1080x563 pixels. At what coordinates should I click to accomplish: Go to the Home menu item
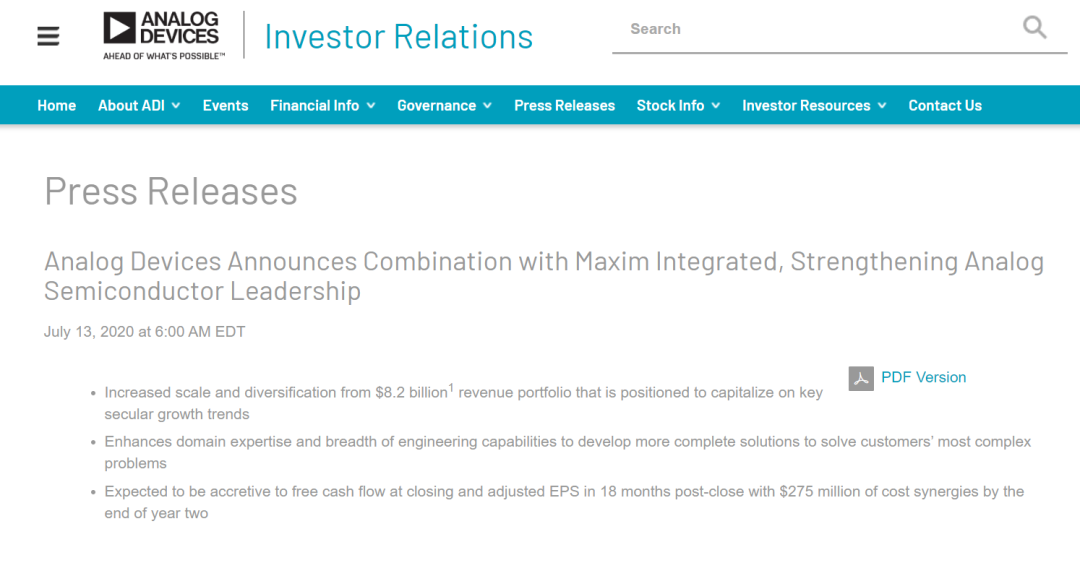point(56,105)
